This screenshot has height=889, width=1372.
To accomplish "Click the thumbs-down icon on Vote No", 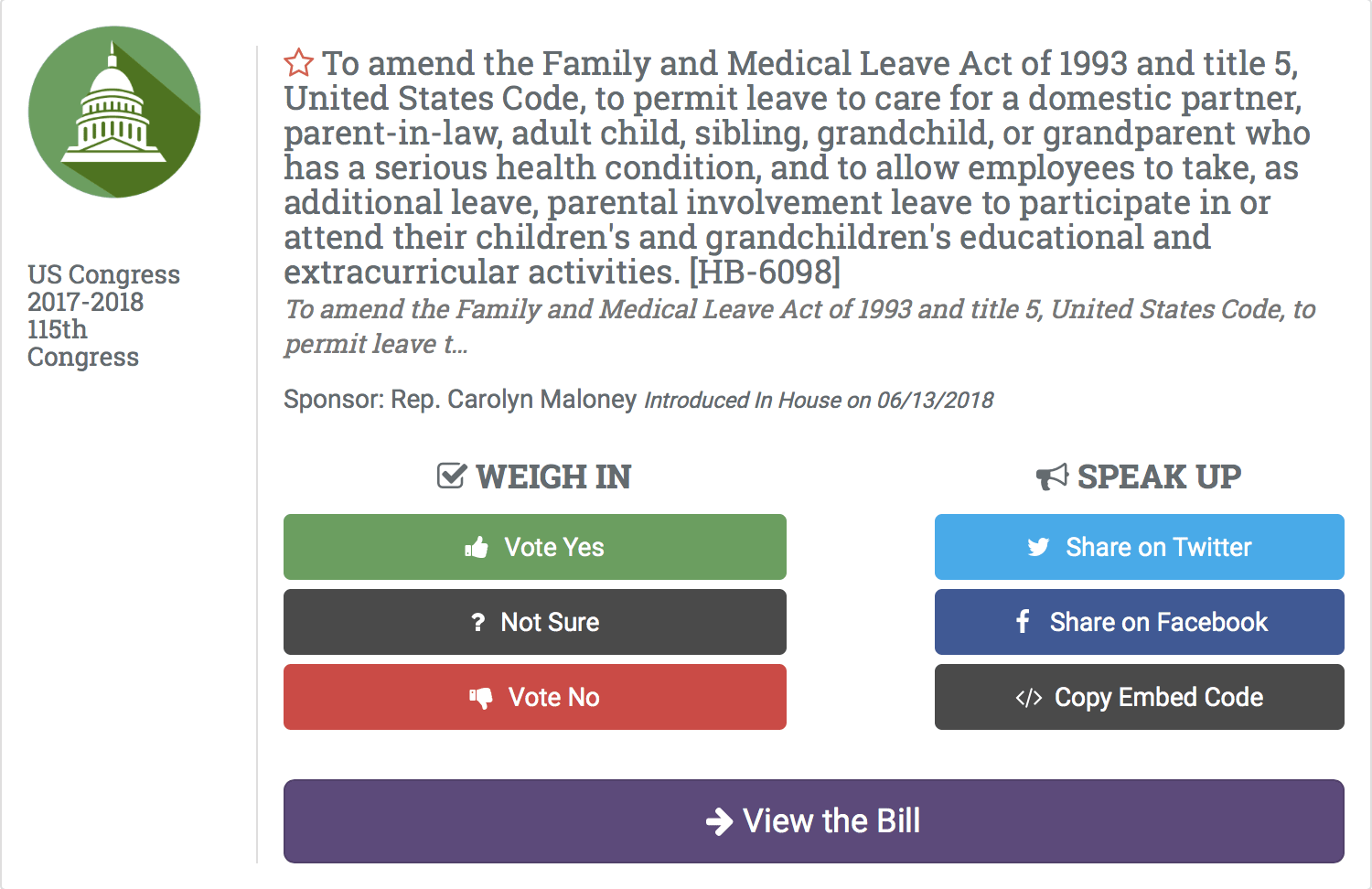I will [x=480, y=698].
